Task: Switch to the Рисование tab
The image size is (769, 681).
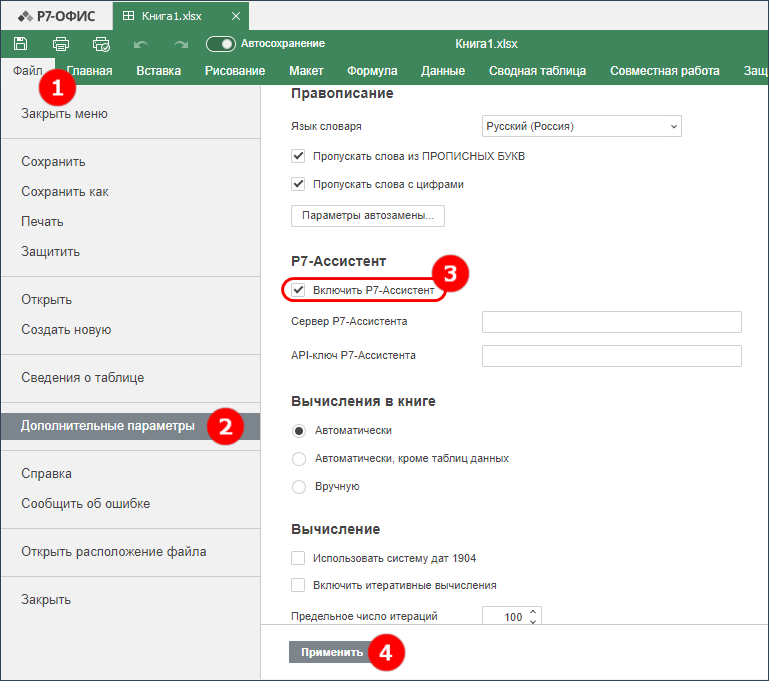Action: (235, 71)
